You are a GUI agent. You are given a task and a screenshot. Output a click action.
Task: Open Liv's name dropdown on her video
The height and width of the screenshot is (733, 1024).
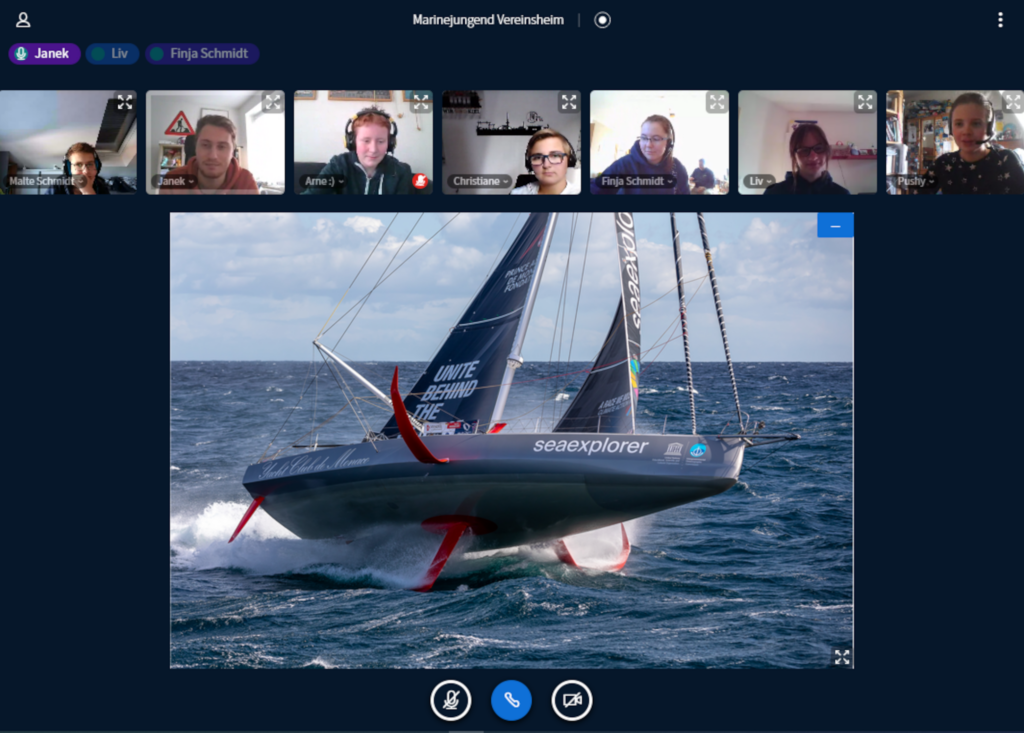[761, 182]
